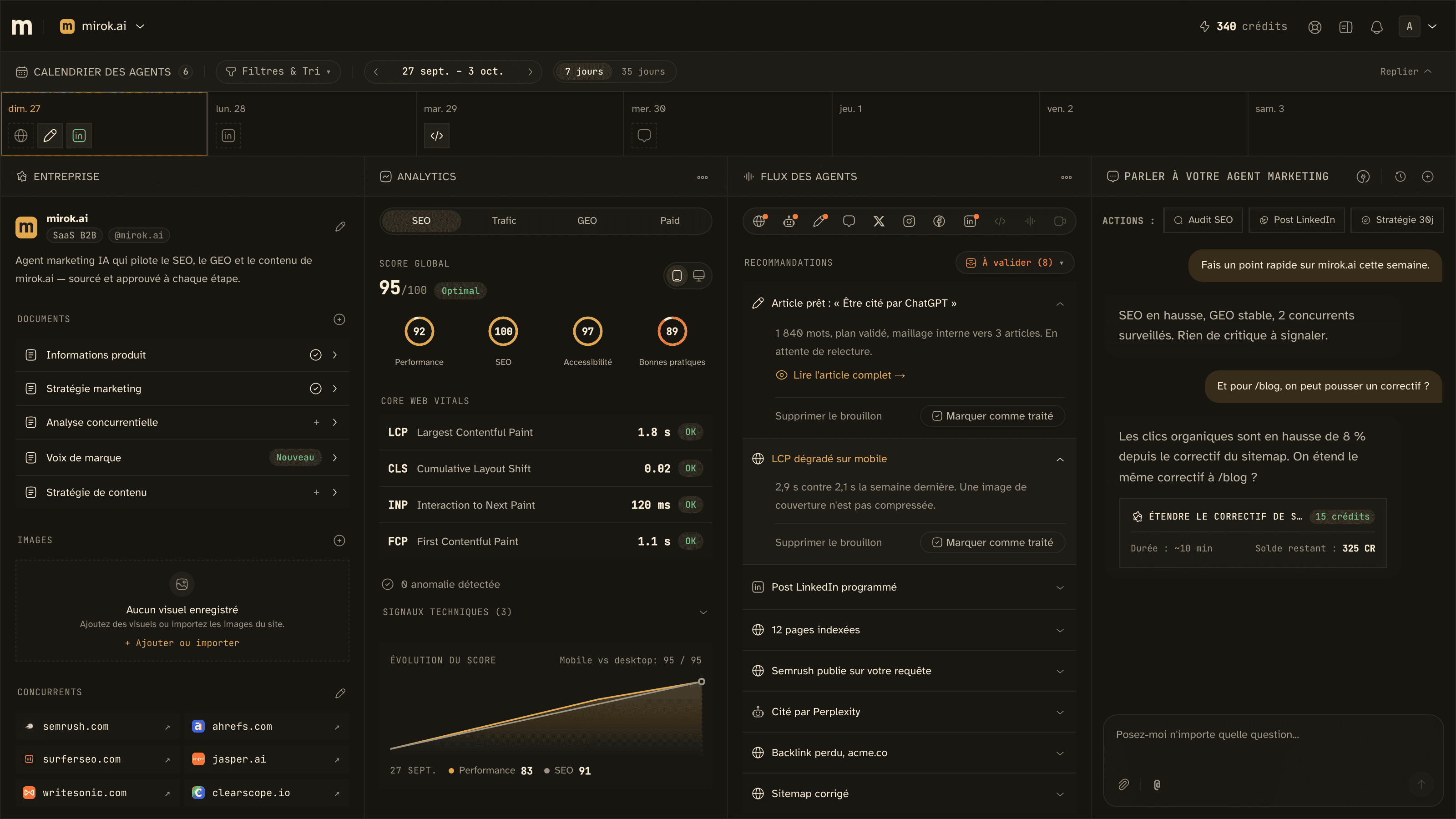Start a new chat conversation
This screenshot has height=819, width=1456.
(x=1428, y=177)
